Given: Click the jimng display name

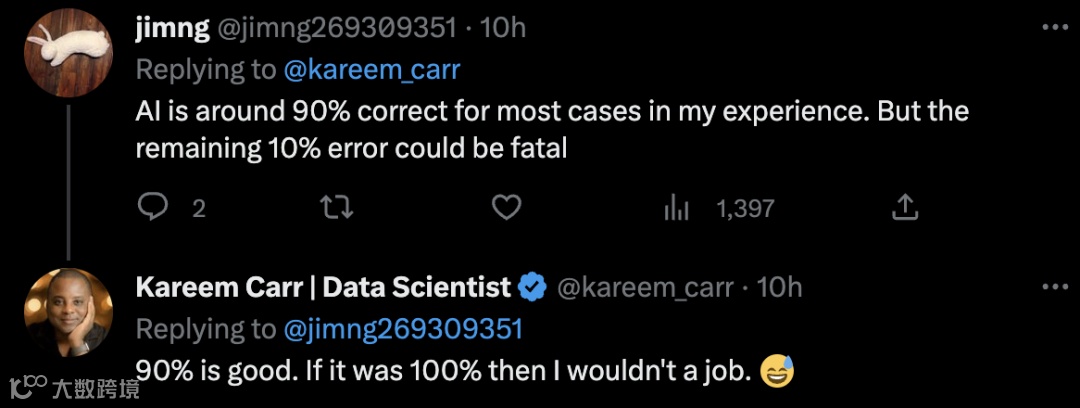Looking at the screenshot, I should point(172,28).
